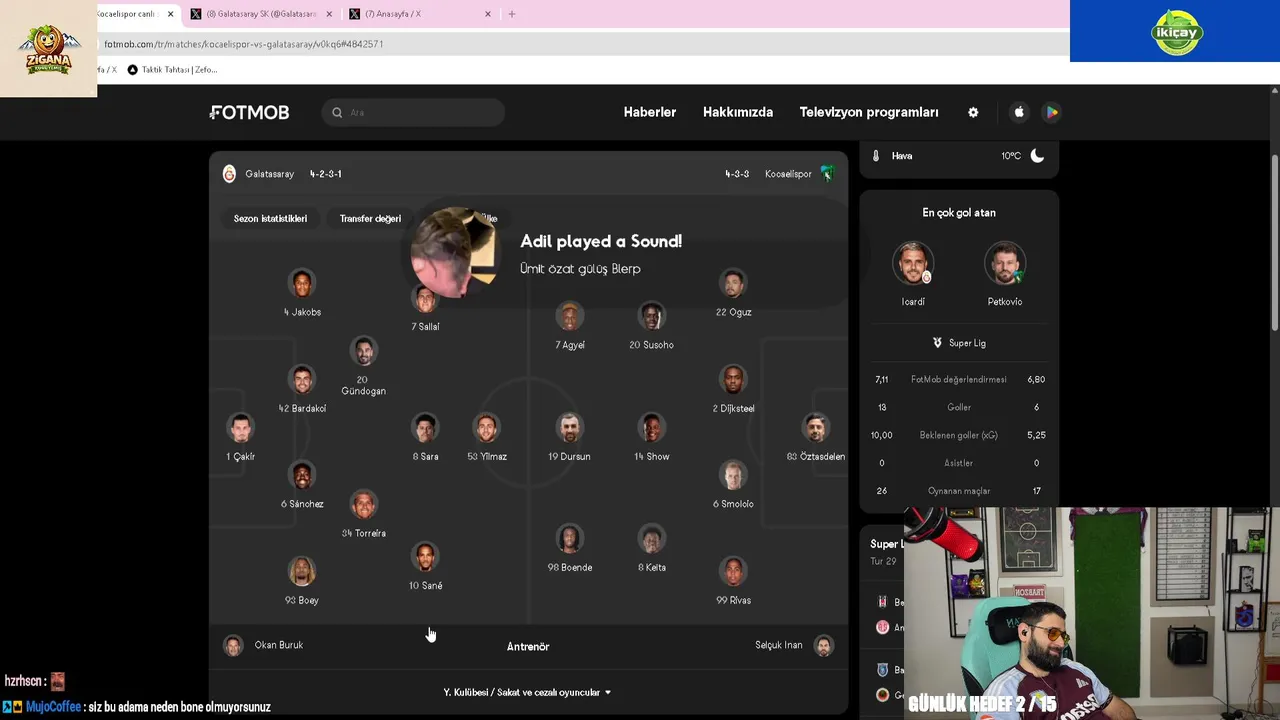Open coach Okan Buruk profile

pos(263,645)
